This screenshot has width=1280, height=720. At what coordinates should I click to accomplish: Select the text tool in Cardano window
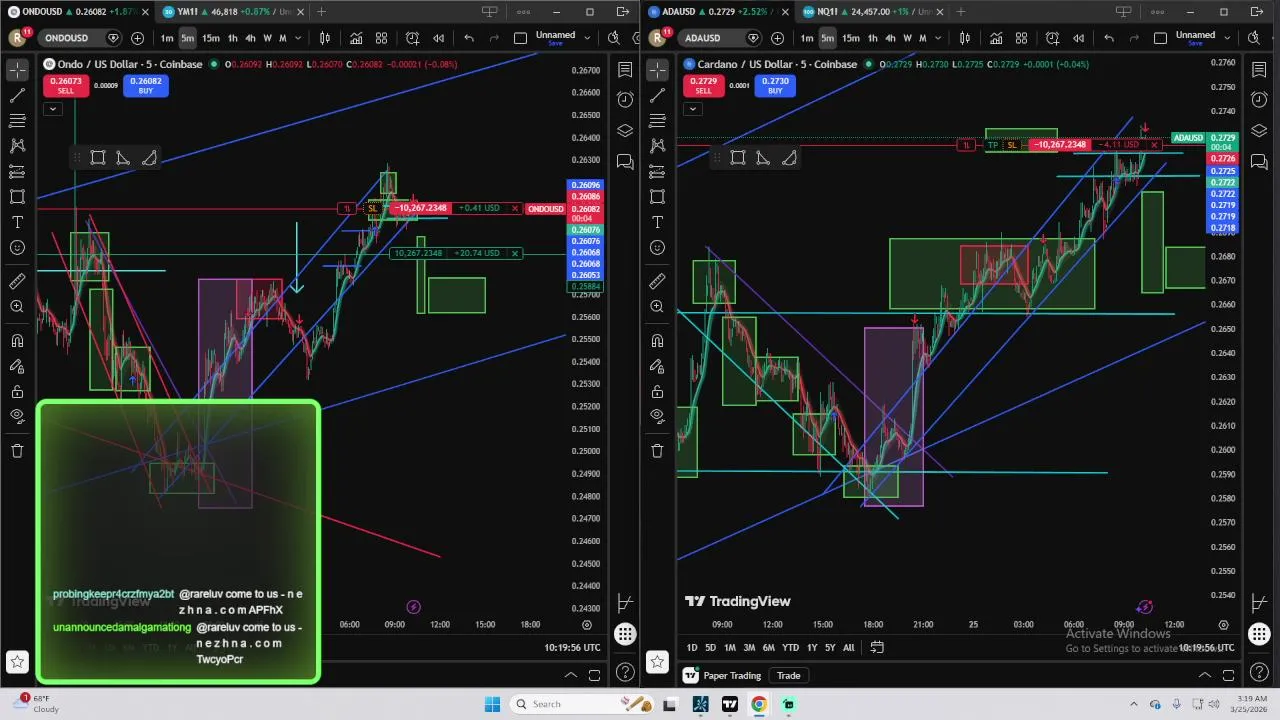657,222
